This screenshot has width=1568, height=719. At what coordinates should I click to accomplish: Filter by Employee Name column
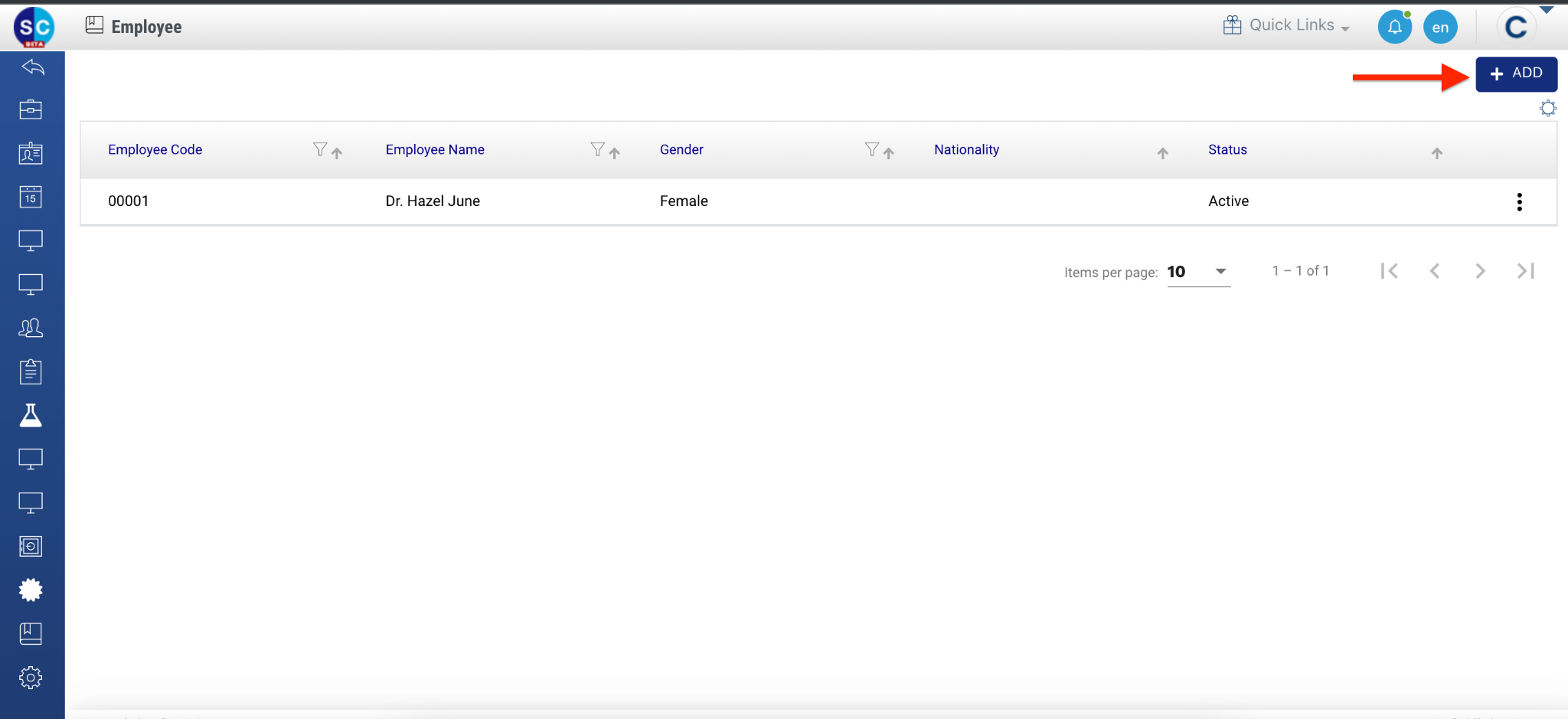point(597,149)
